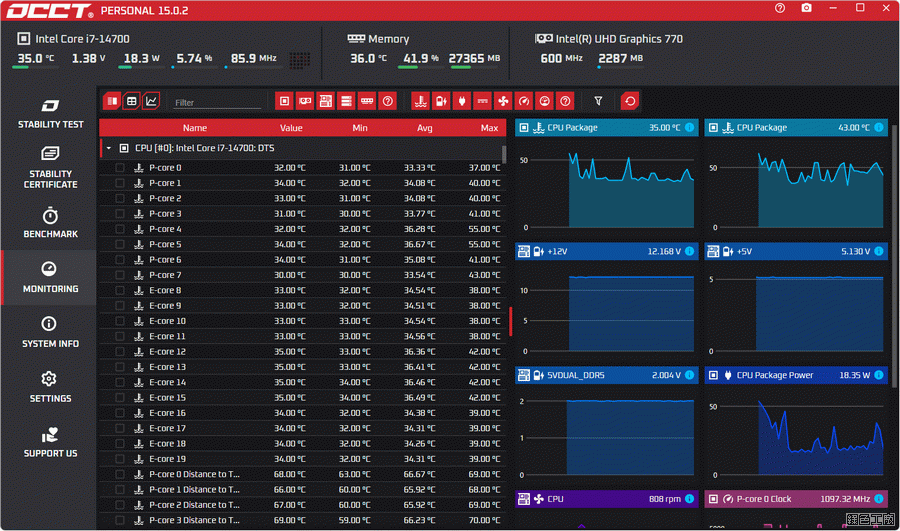900x531 pixels.
Task: Sort the sensor list by Name header
Action: tap(195, 128)
